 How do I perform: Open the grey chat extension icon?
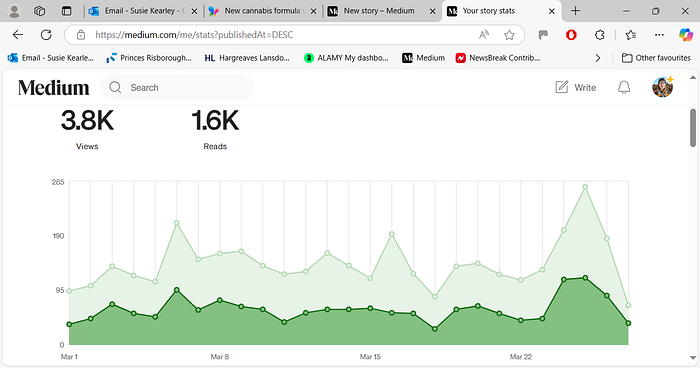tap(543, 35)
